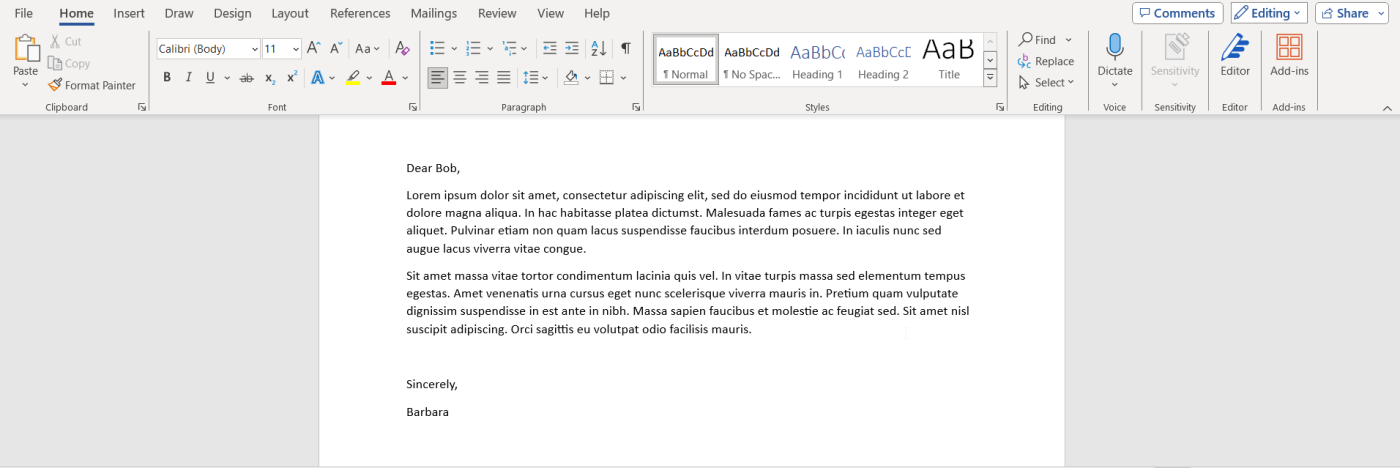The width and height of the screenshot is (1400, 468).
Task: Toggle Superscript formatting
Action: [x=292, y=77]
